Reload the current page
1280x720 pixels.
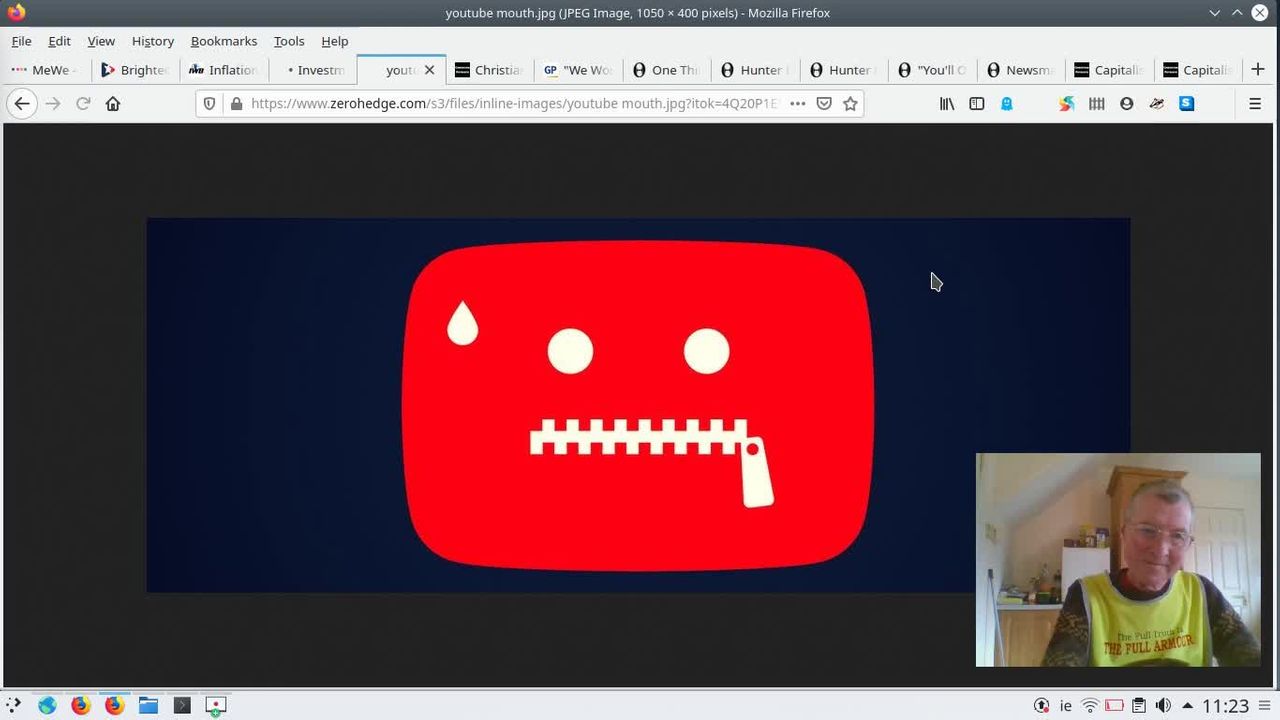(83, 104)
